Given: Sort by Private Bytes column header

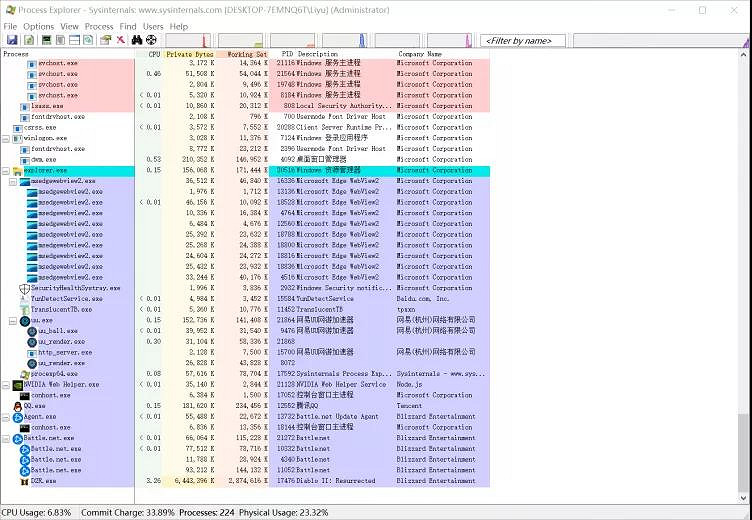Looking at the screenshot, I should 190,54.
